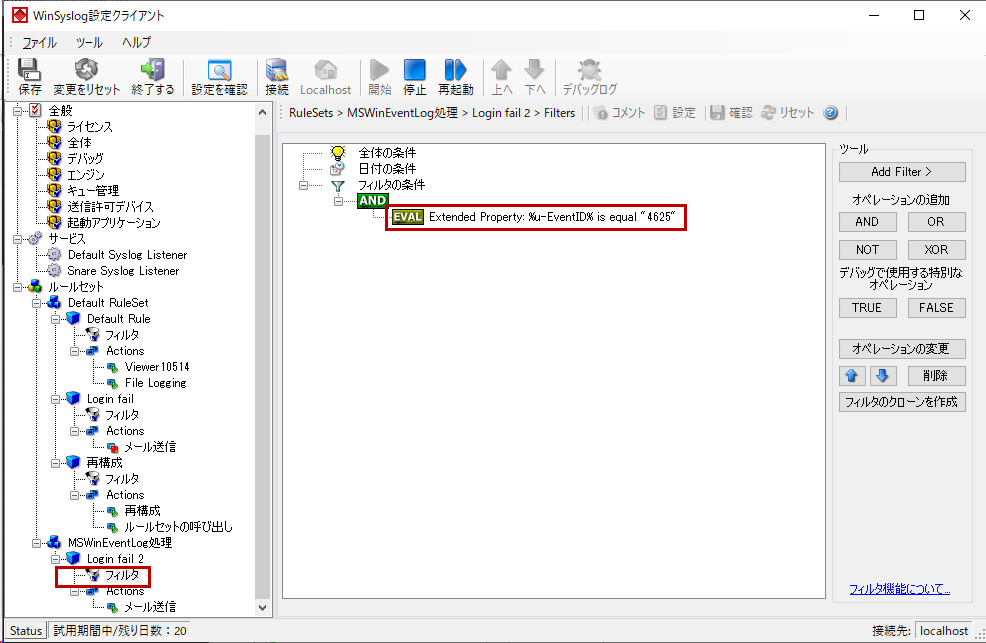This screenshot has width=986, height=643.
Task: Select the File Logging action
Action: pyautogui.click(x=155, y=383)
